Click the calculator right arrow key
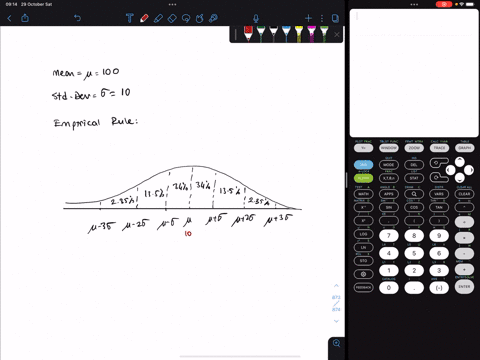 [469, 170]
